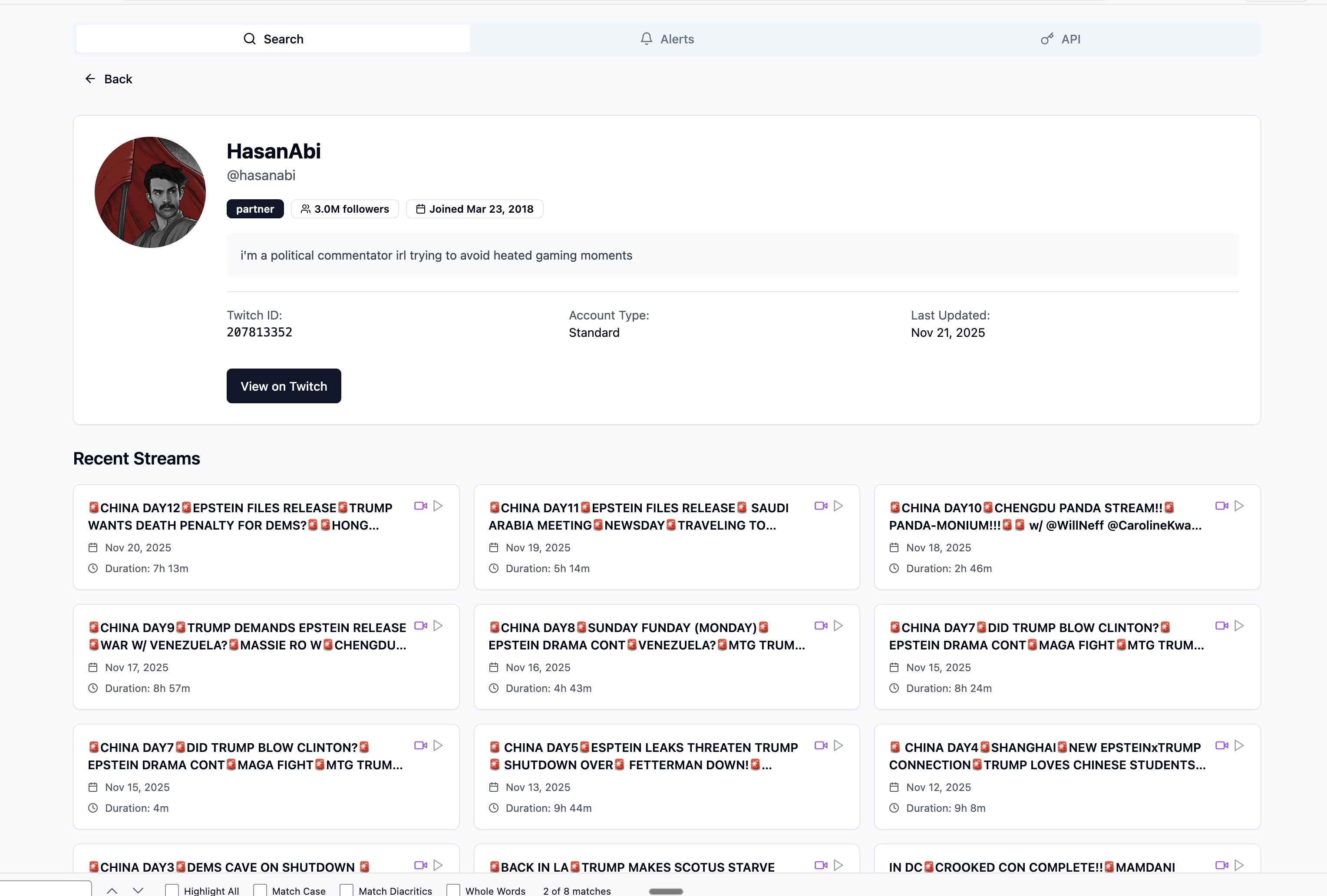Click the profile bio text box

point(733,255)
